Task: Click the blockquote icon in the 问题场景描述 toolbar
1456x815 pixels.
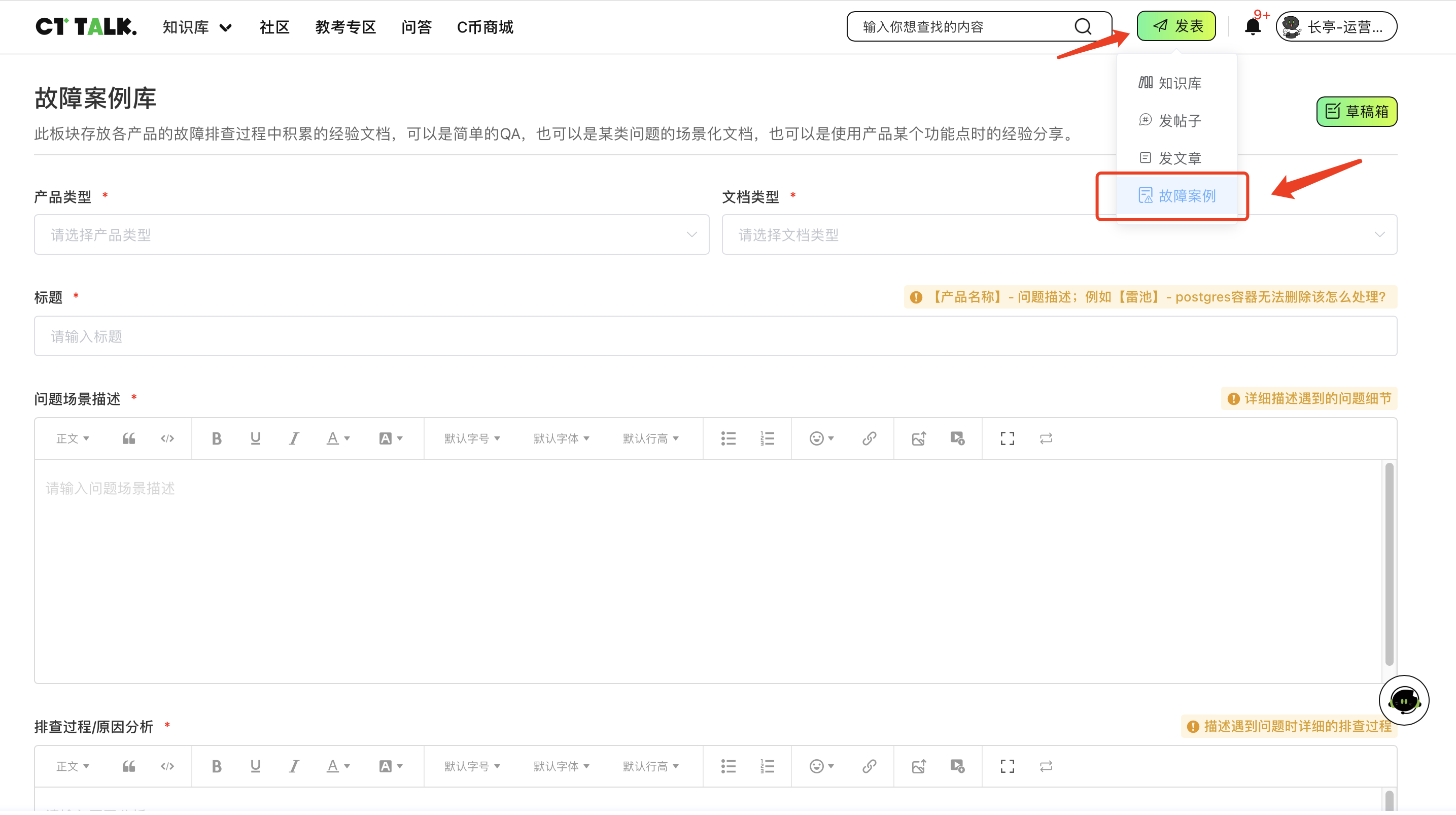Action: click(129, 438)
